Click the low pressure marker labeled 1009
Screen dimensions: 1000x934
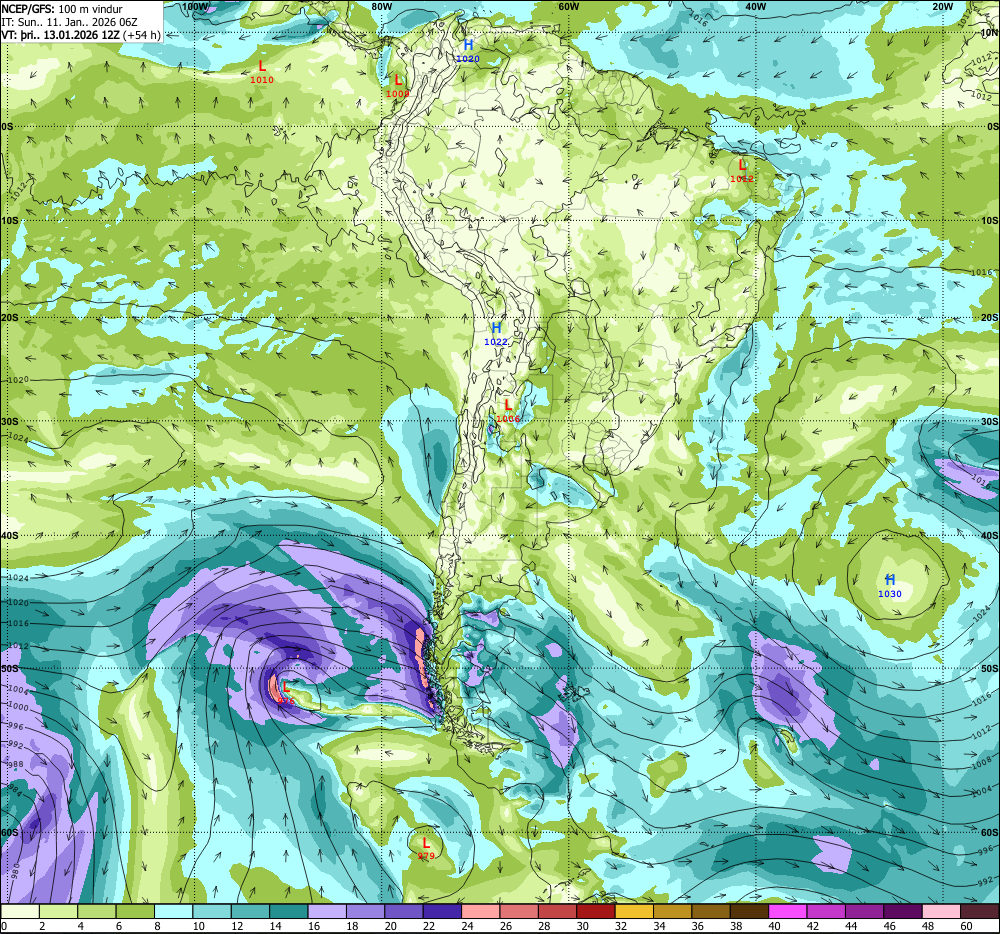click(398, 86)
